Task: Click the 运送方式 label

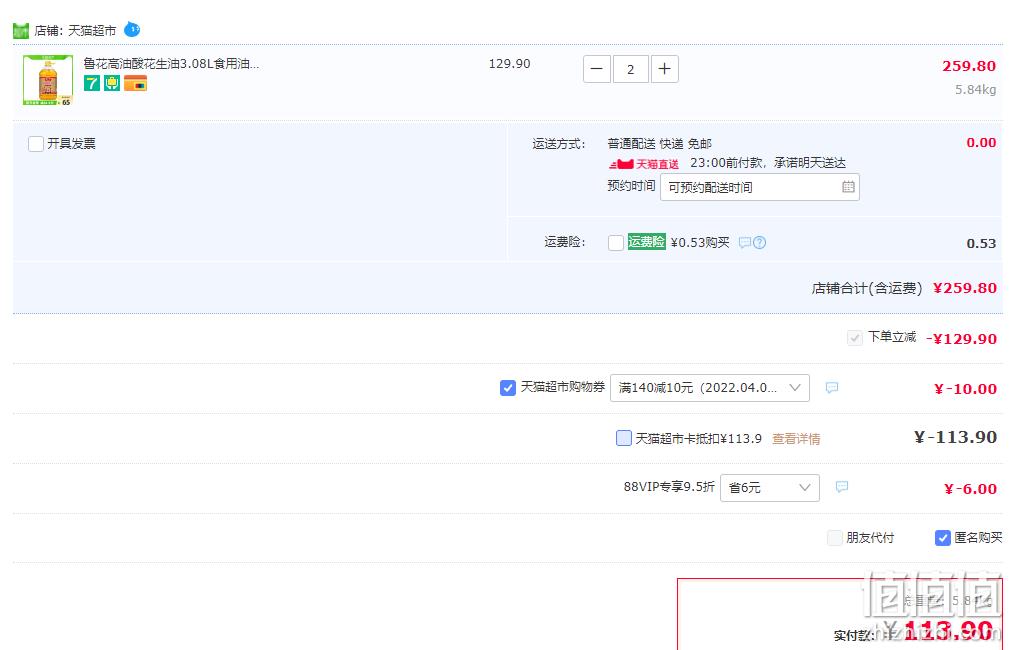Action: [x=559, y=144]
